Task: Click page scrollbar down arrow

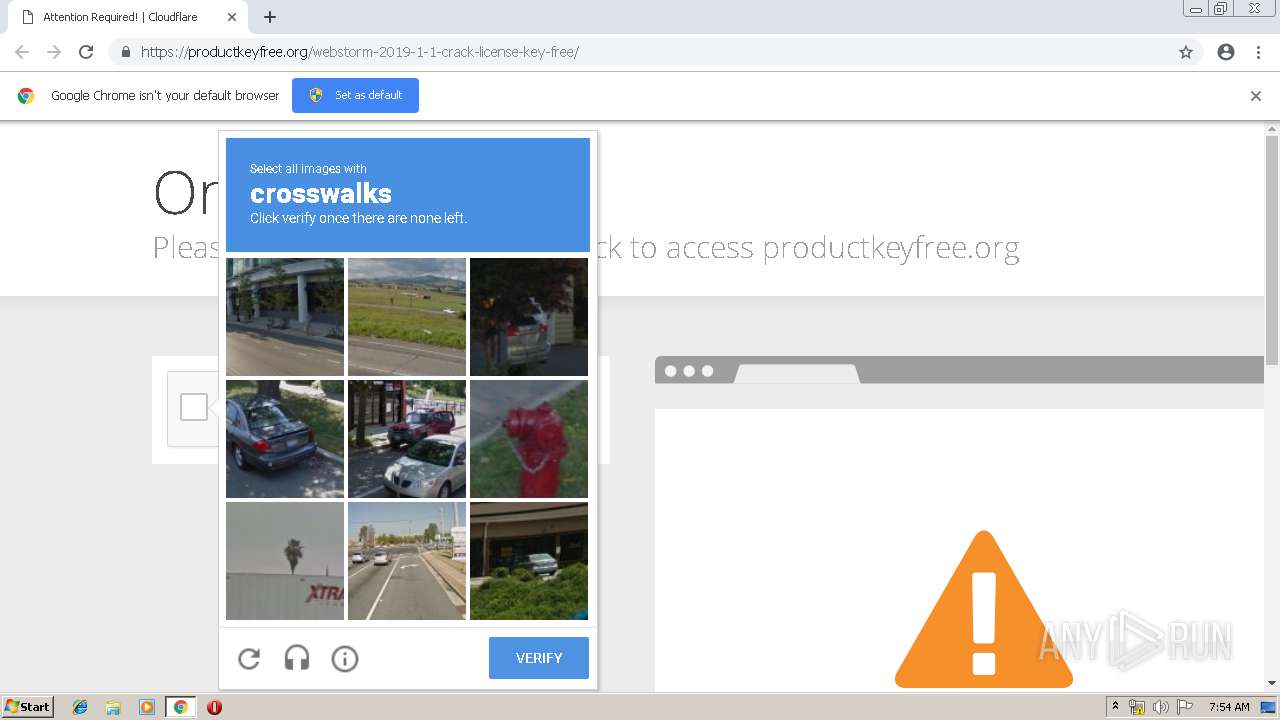Action: (x=1272, y=683)
